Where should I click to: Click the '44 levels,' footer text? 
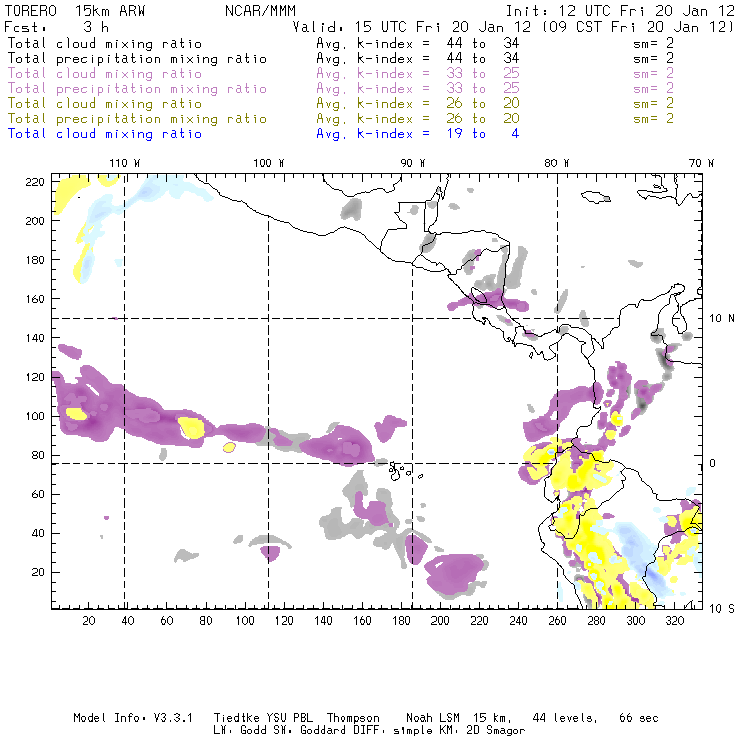click(565, 718)
